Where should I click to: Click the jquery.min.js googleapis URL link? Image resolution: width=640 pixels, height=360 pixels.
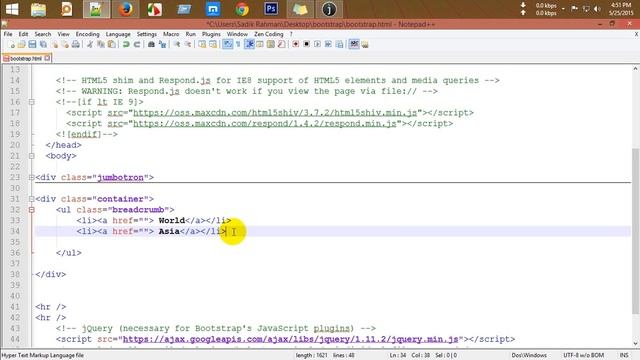291,339
